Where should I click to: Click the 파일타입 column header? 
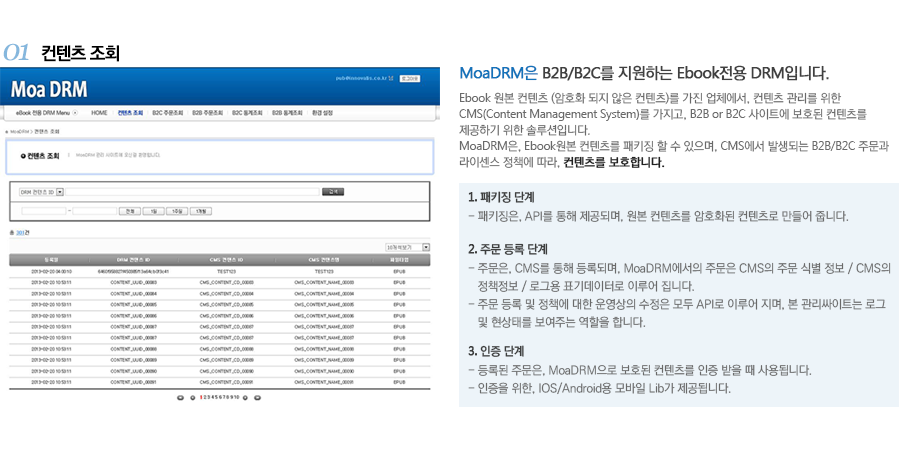pos(399,260)
